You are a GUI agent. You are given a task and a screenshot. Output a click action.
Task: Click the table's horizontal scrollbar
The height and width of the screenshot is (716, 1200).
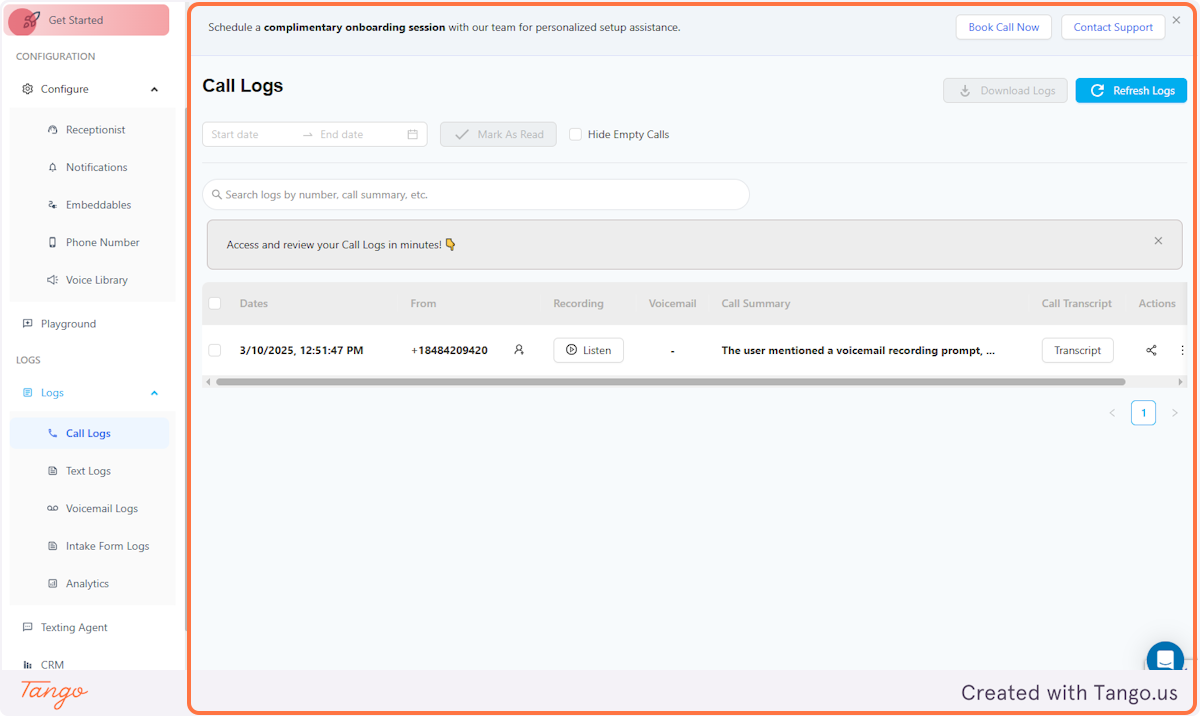click(x=670, y=382)
